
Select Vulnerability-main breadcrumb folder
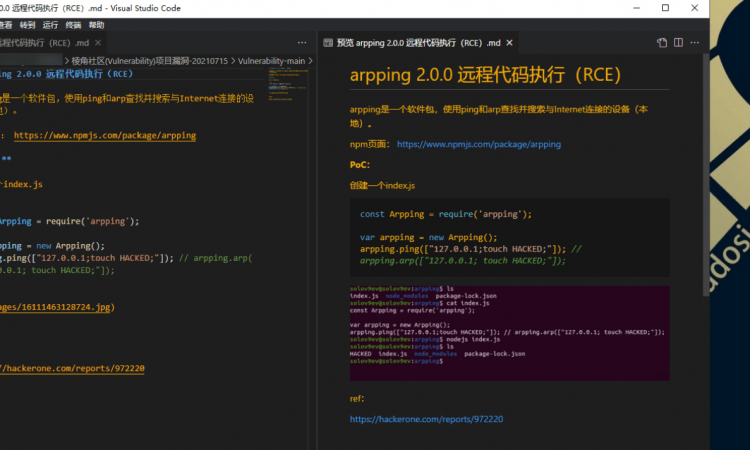pos(271,61)
